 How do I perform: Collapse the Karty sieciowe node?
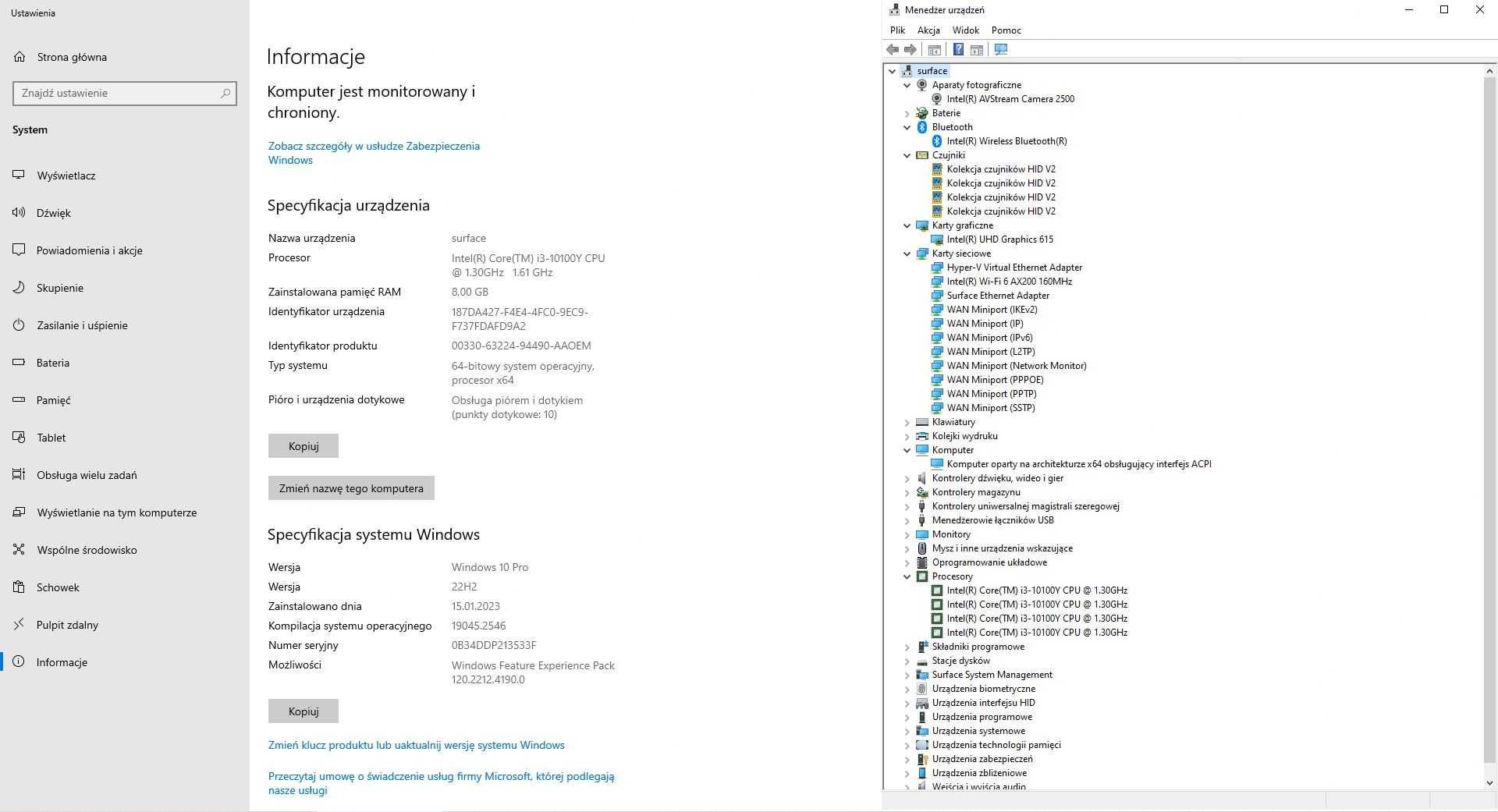click(x=907, y=254)
